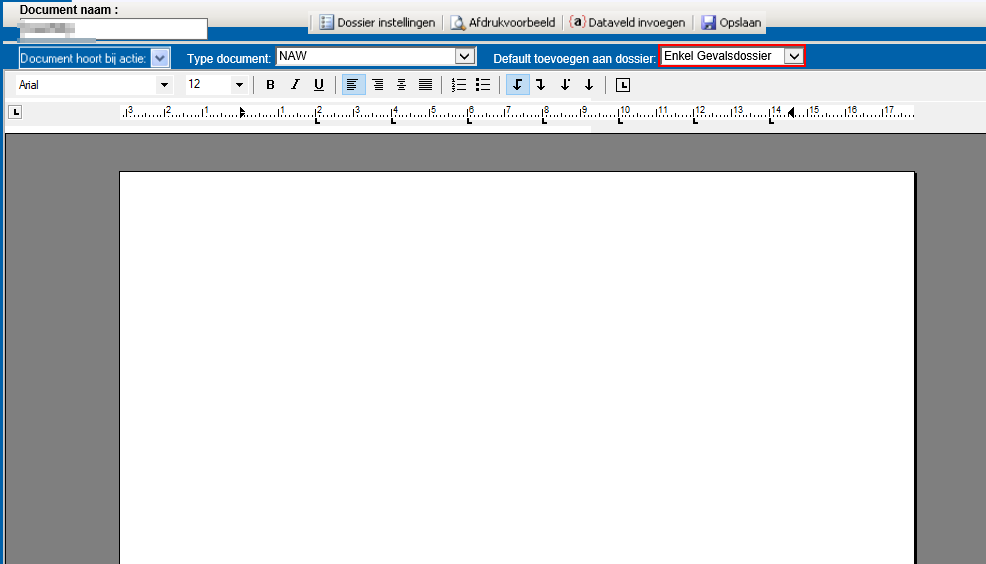The width and height of the screenshot is (986, 564).
Task: Open Afdrukvoorbeeld print preview
Action: click(x=502, y=22)
